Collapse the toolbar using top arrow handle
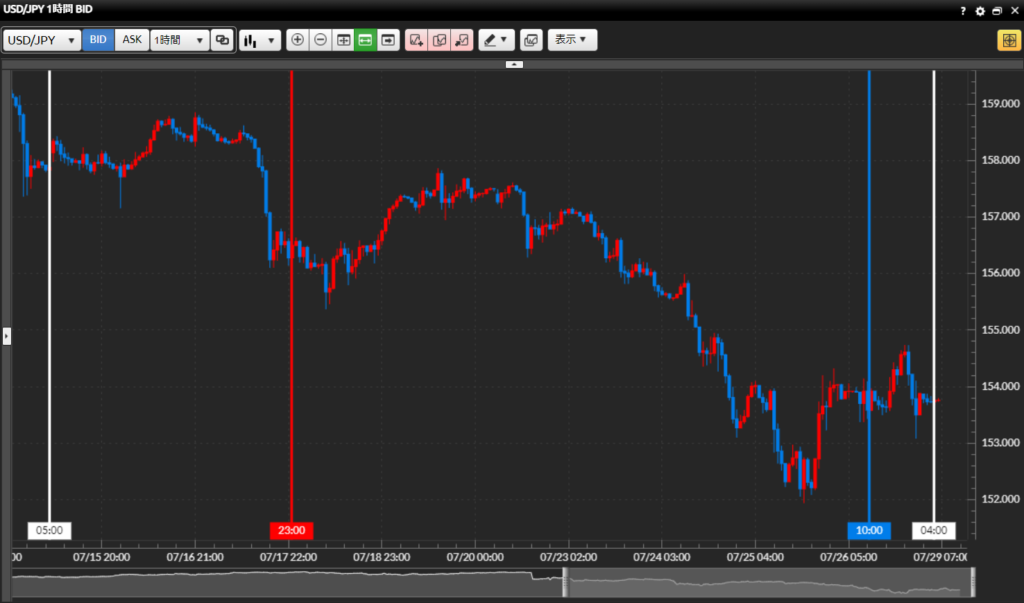Image resolution: width=1024 pixels, height=603 pixels. click(514, 63)
